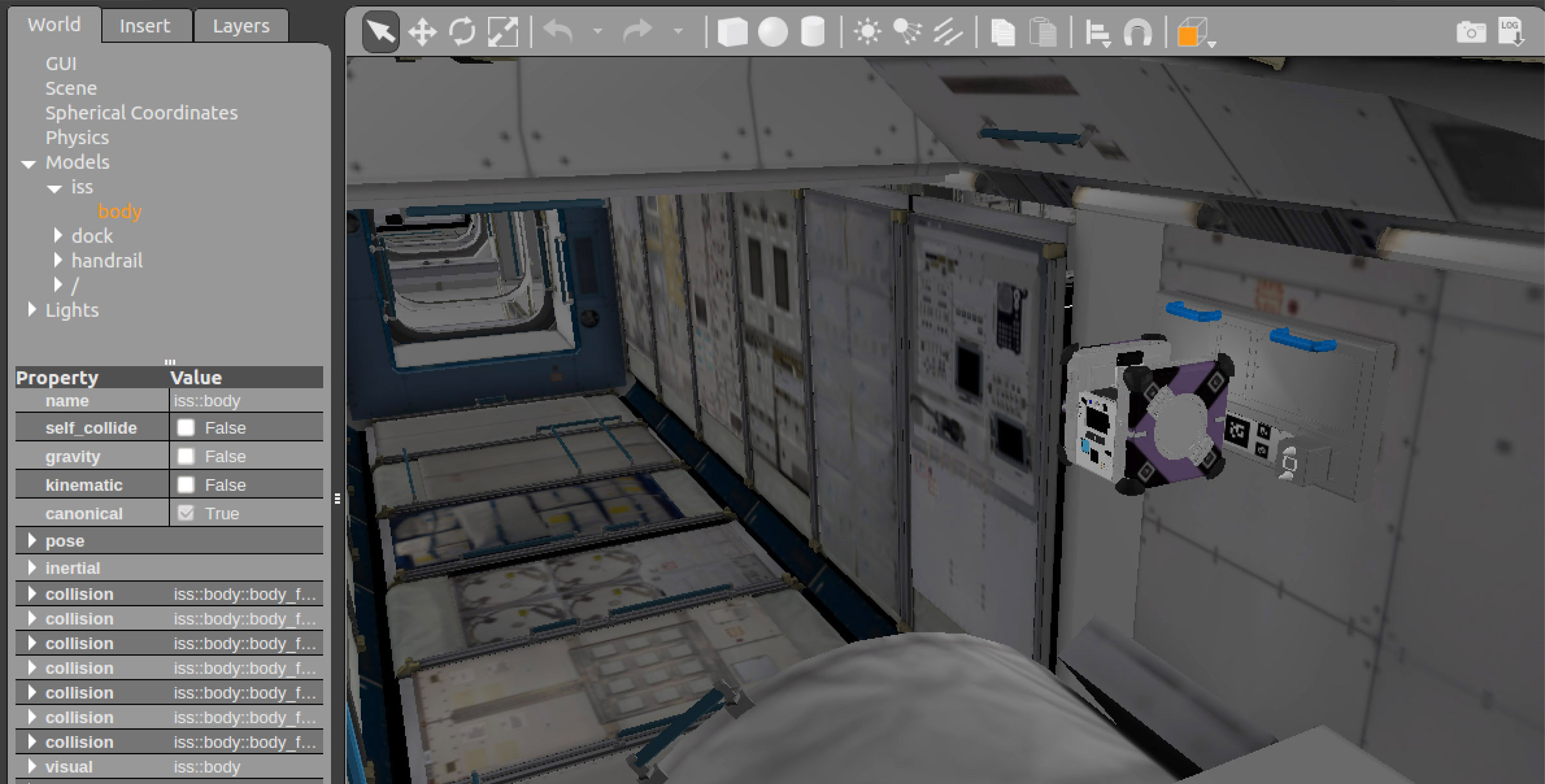
Task: Open undo history dropdown arrow
Action: tap(597, 31)
